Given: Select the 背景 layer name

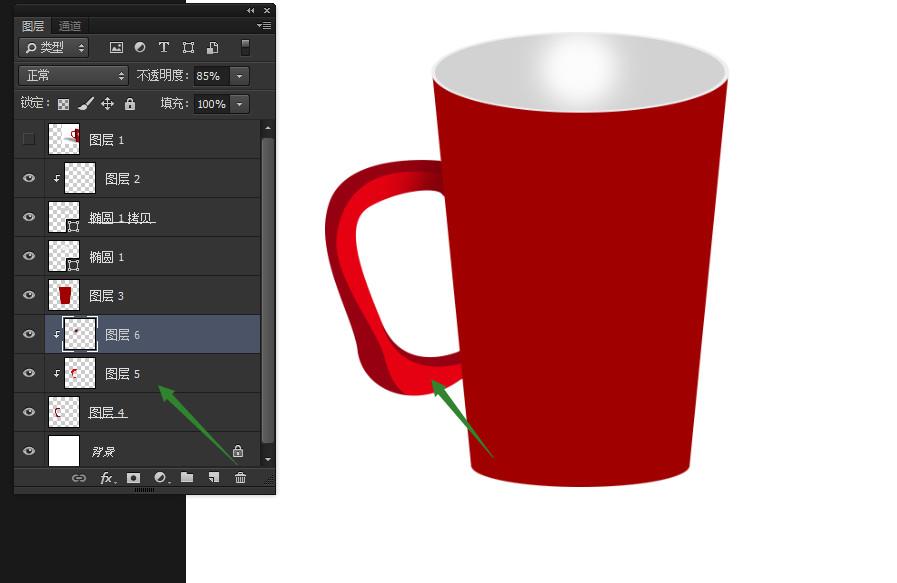Looking at the screenshot, I should point(103,451).
